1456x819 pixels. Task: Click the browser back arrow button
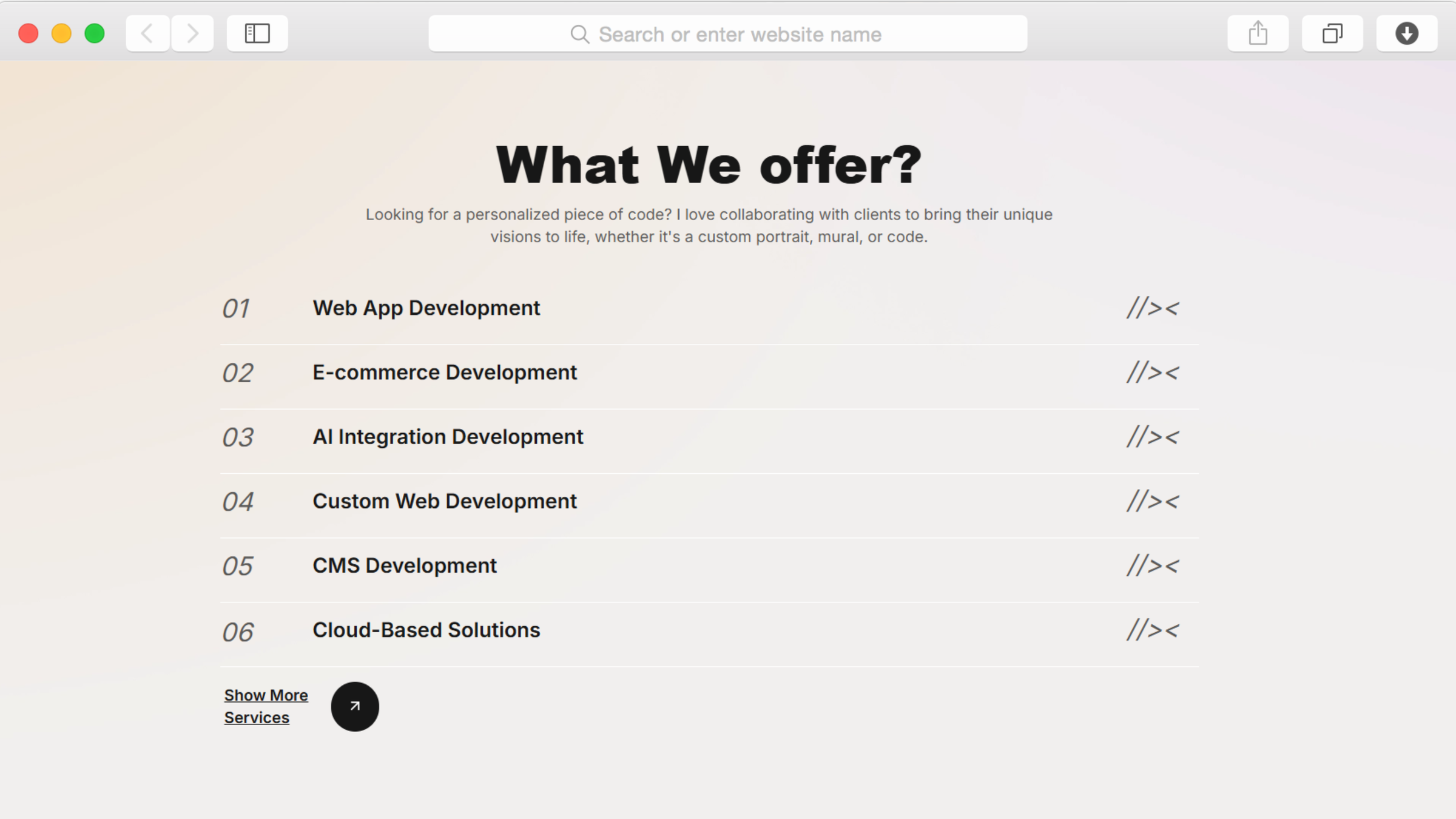(147, 33)
